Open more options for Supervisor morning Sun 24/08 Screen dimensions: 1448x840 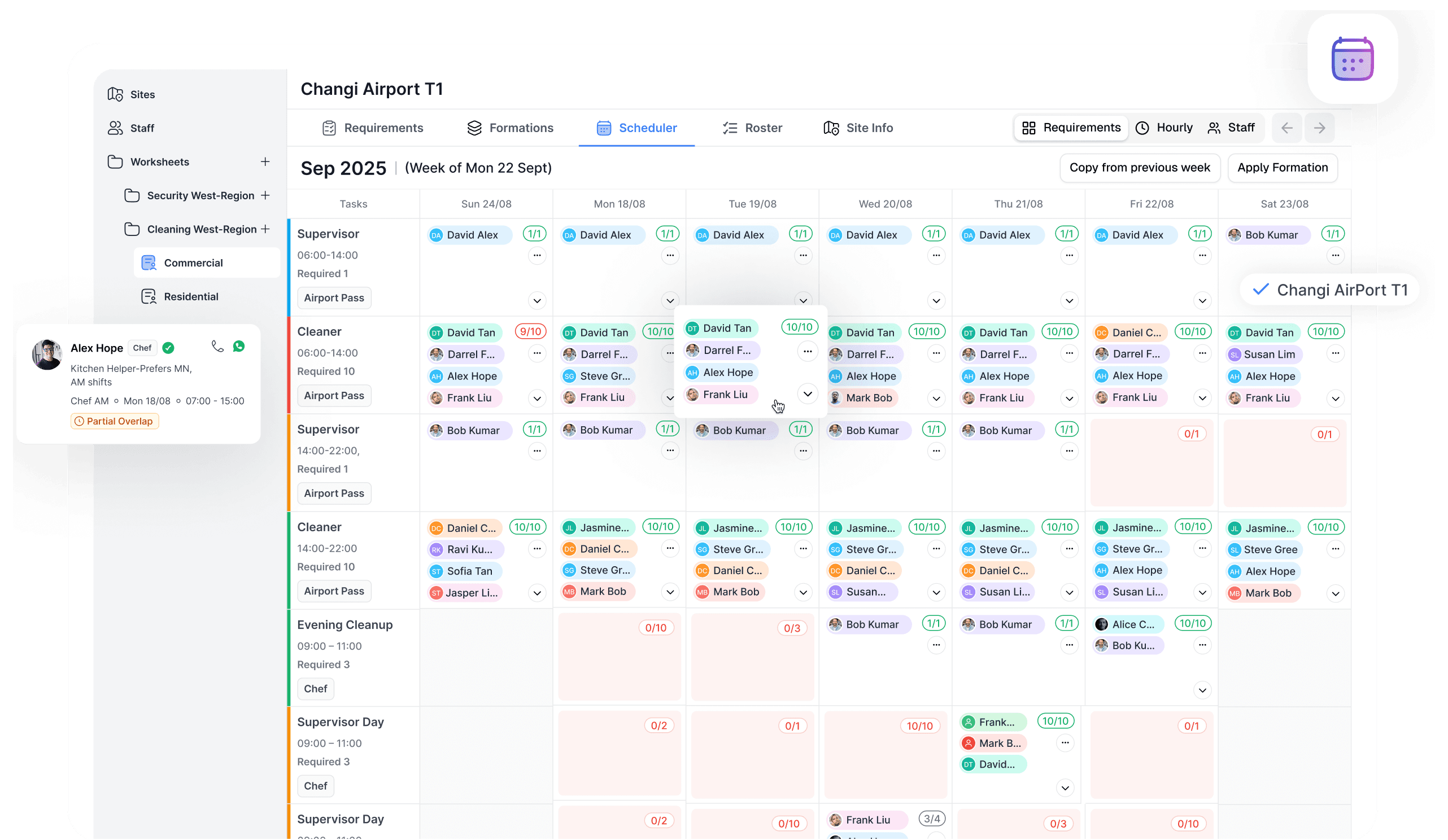pos(537,255)
